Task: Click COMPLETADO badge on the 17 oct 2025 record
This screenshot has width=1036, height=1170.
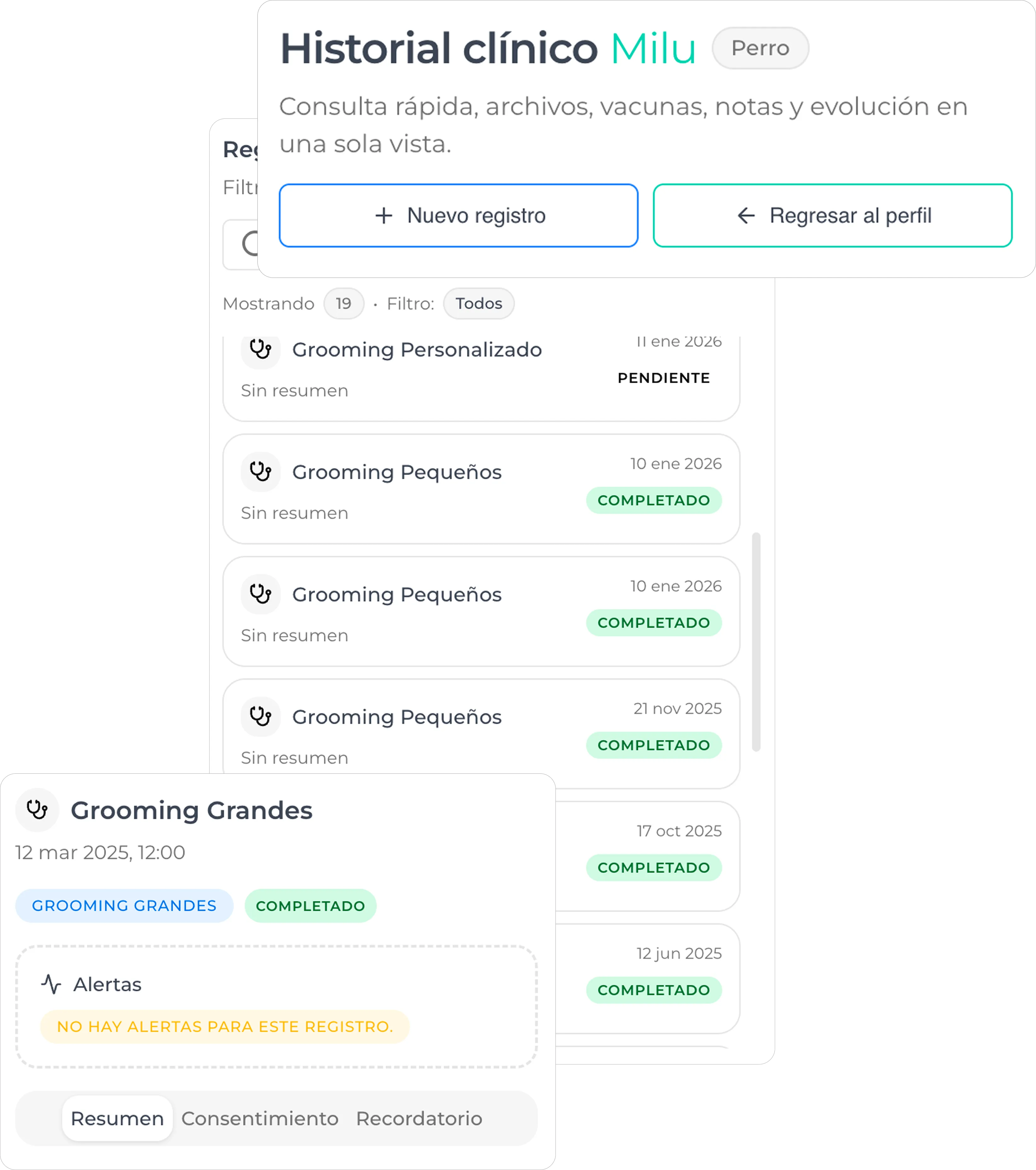Action: (x=654, y=868)
